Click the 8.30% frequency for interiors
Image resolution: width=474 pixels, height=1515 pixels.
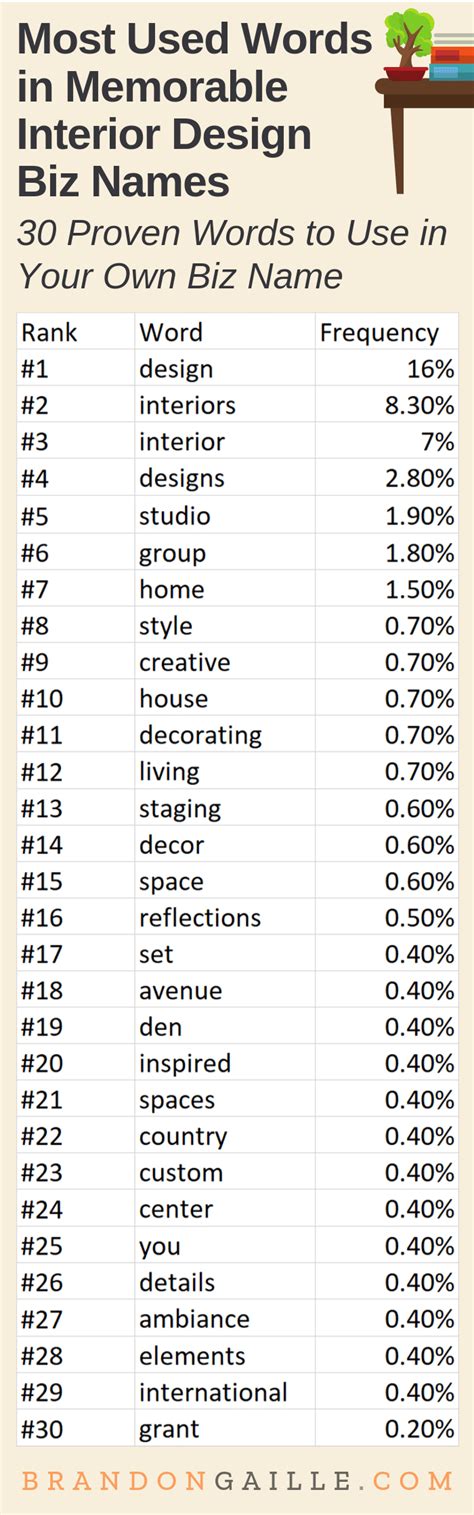point(420,405)
